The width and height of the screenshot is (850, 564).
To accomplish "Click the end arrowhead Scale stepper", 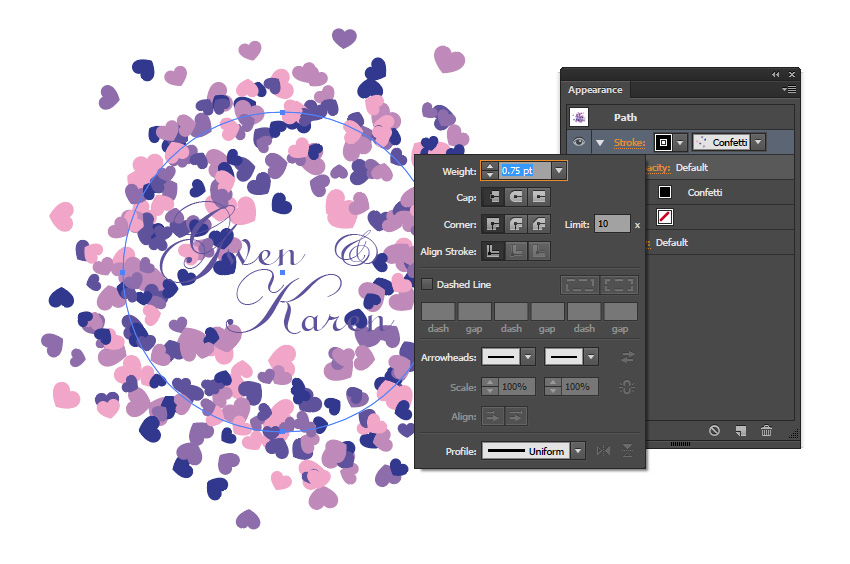I will tap(552, 387).
